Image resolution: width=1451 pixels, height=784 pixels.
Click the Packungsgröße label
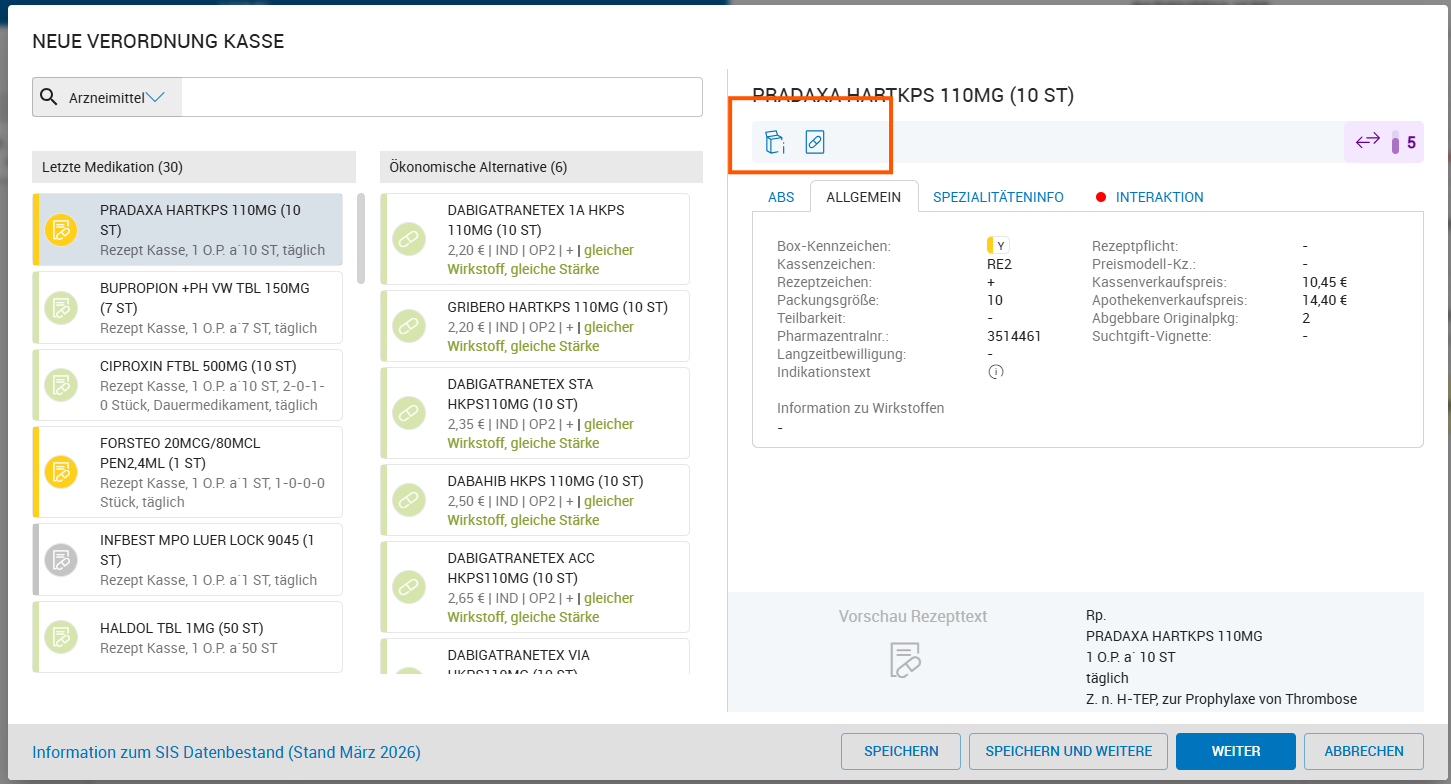(x=828, y=300)
